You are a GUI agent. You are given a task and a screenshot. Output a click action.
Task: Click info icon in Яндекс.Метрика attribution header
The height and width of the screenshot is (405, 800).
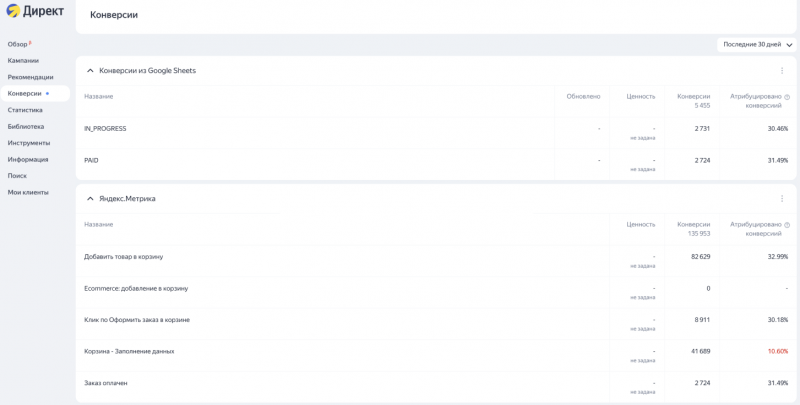click(x=787, y=225)
